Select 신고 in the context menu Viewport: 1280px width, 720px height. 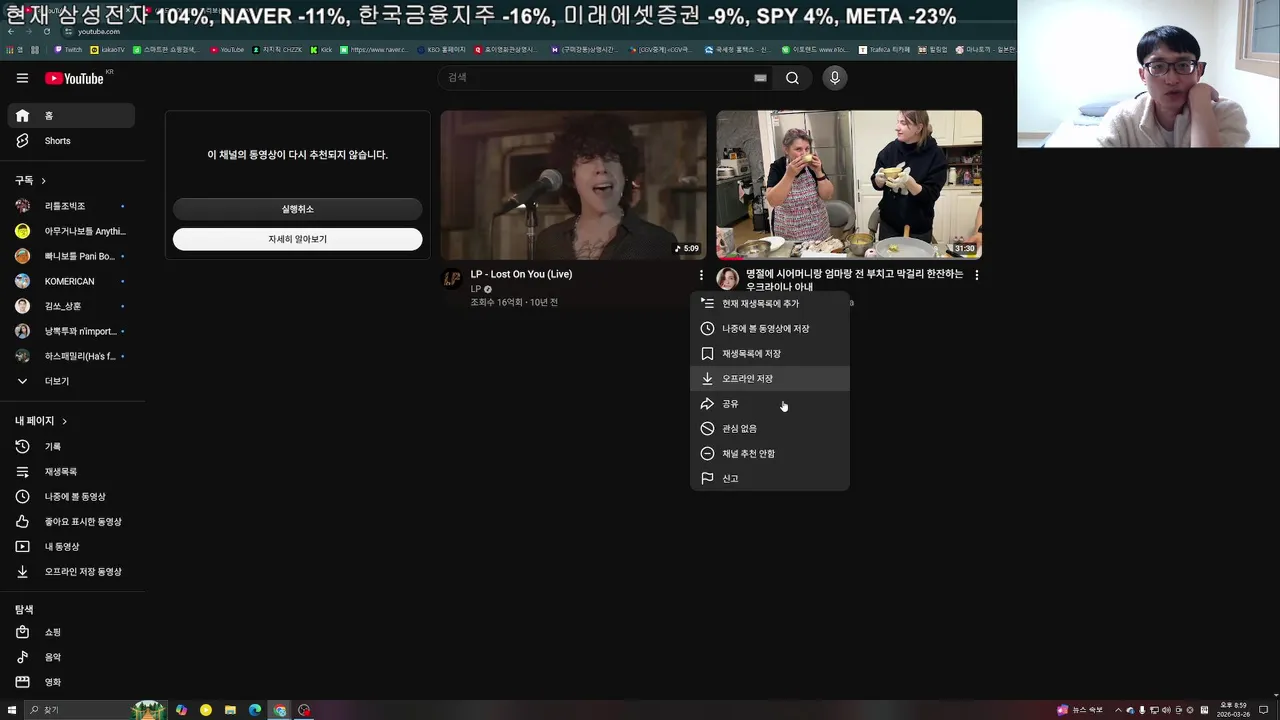point(770,479)
